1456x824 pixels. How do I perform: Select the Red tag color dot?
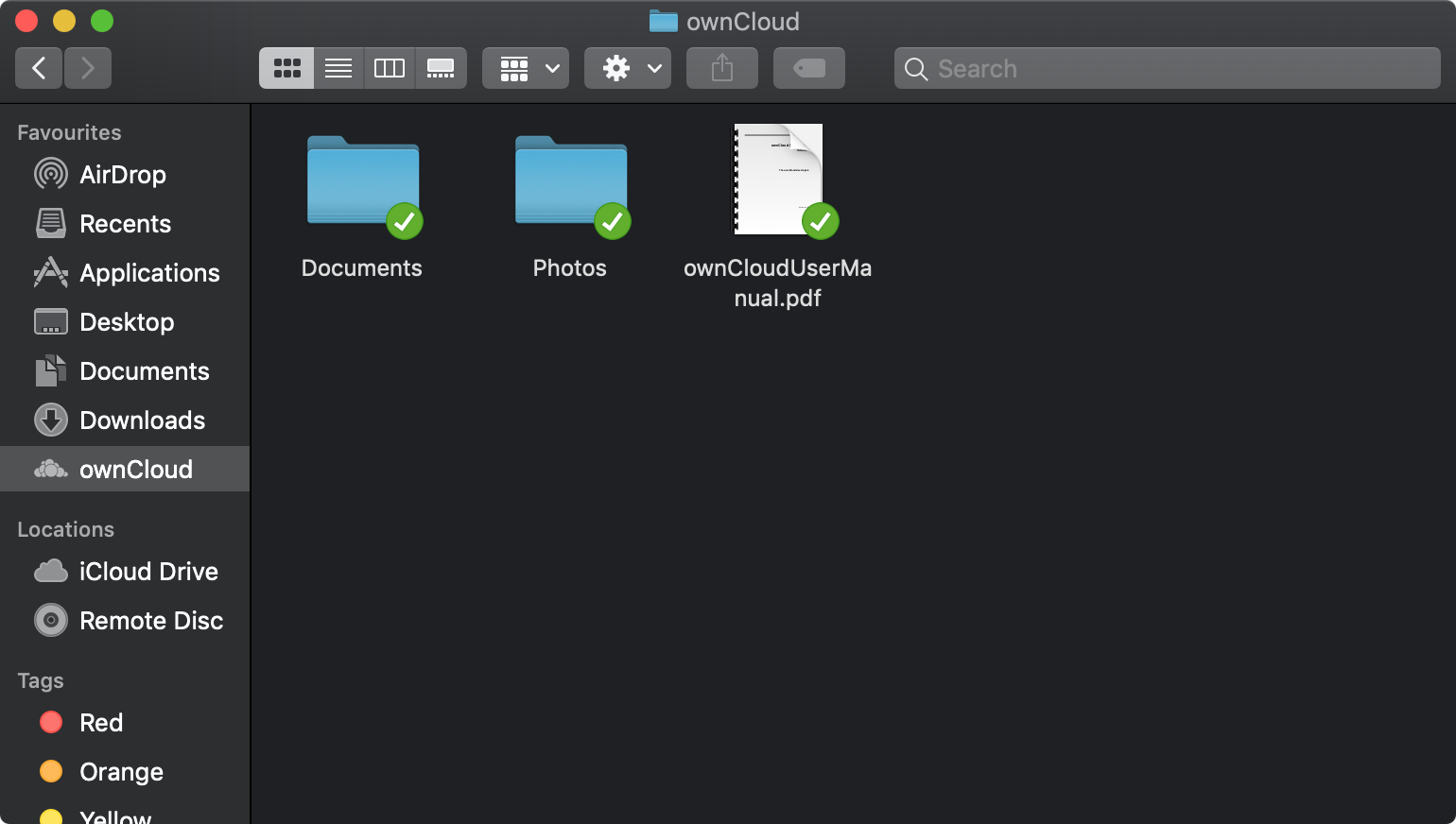(x=51, y=722)
